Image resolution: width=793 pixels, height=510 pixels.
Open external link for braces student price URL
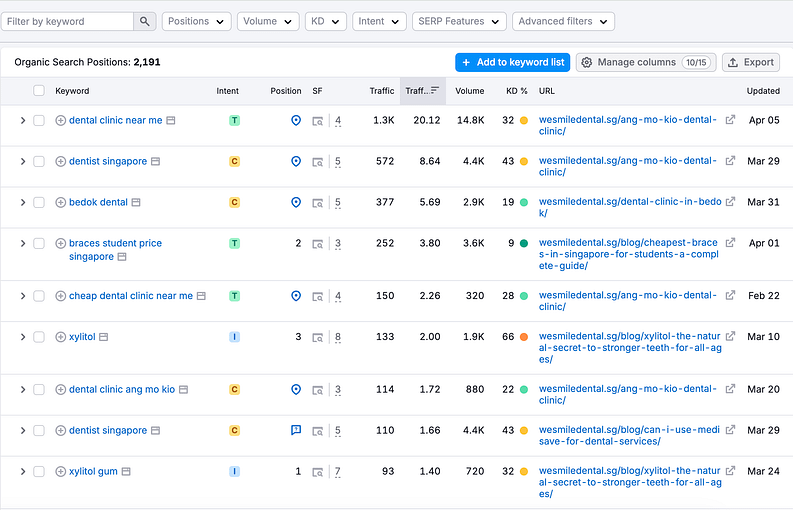coord(730,243)
